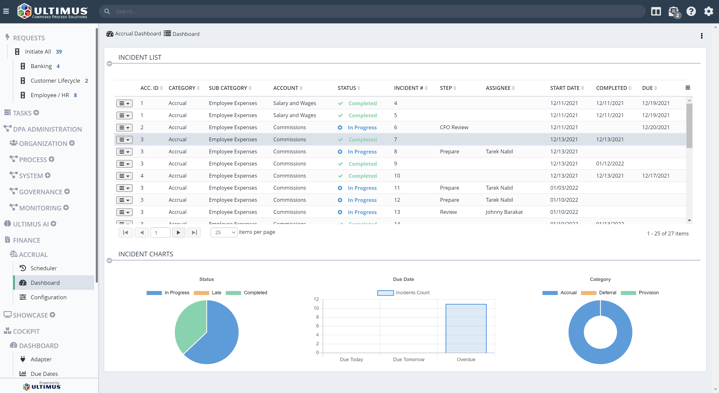Screen dimensions: 719x393
Task: Open row actions dropdown for incident 8
Action: 124,152
